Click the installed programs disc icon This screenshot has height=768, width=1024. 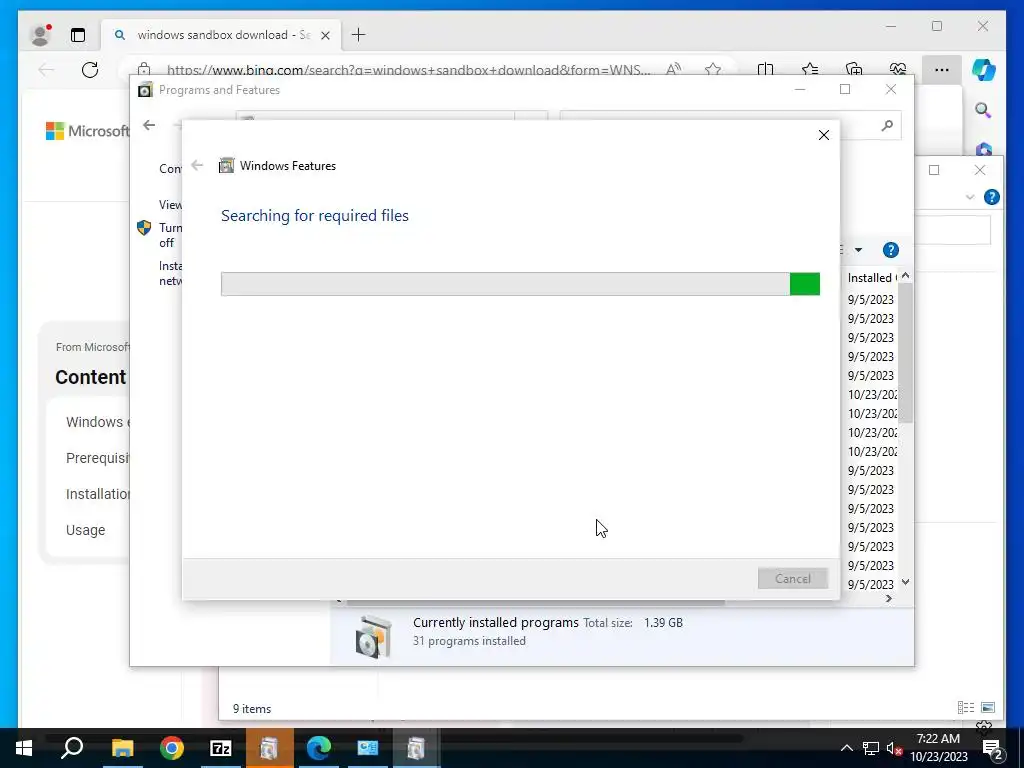click(x=374, y=636)
